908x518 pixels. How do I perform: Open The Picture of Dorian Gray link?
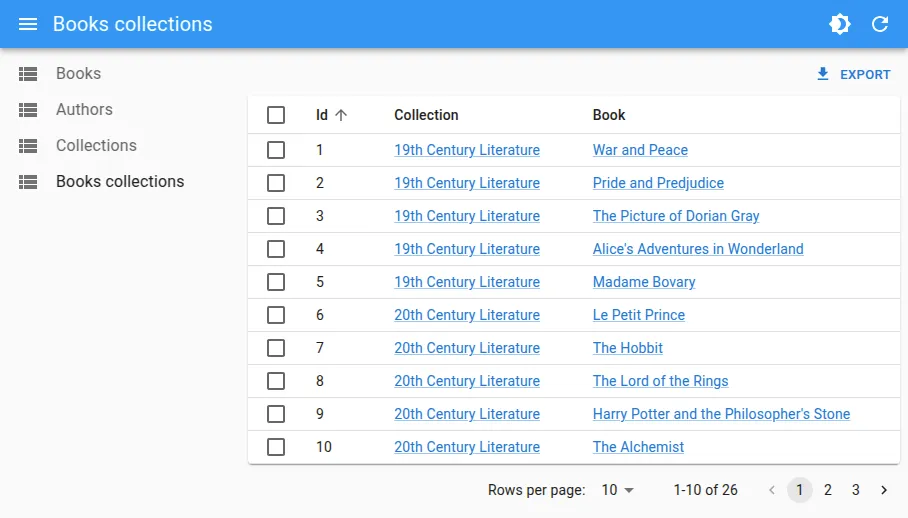click(676, 216)
